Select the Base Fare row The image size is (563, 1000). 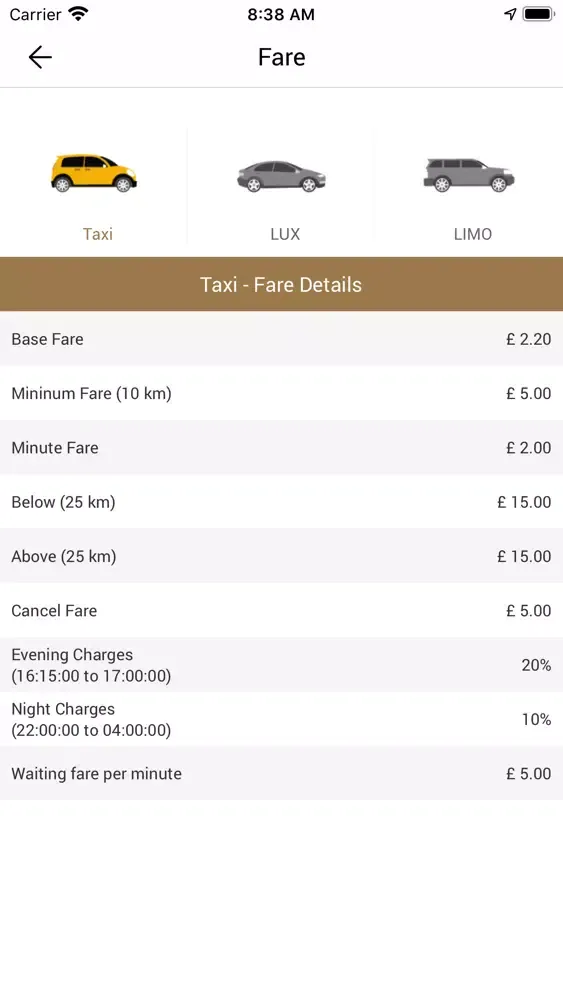(281, 339)
